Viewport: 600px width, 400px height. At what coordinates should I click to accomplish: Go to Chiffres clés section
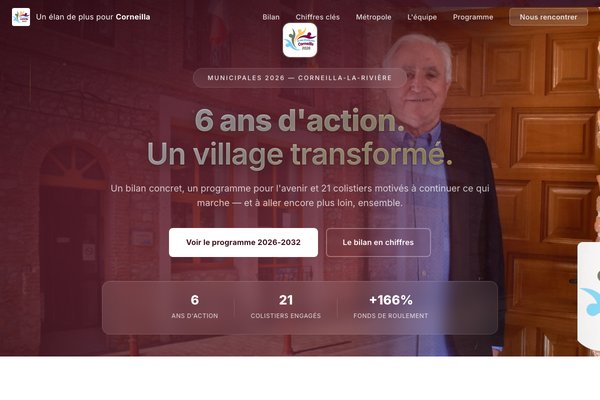(318, 17)
